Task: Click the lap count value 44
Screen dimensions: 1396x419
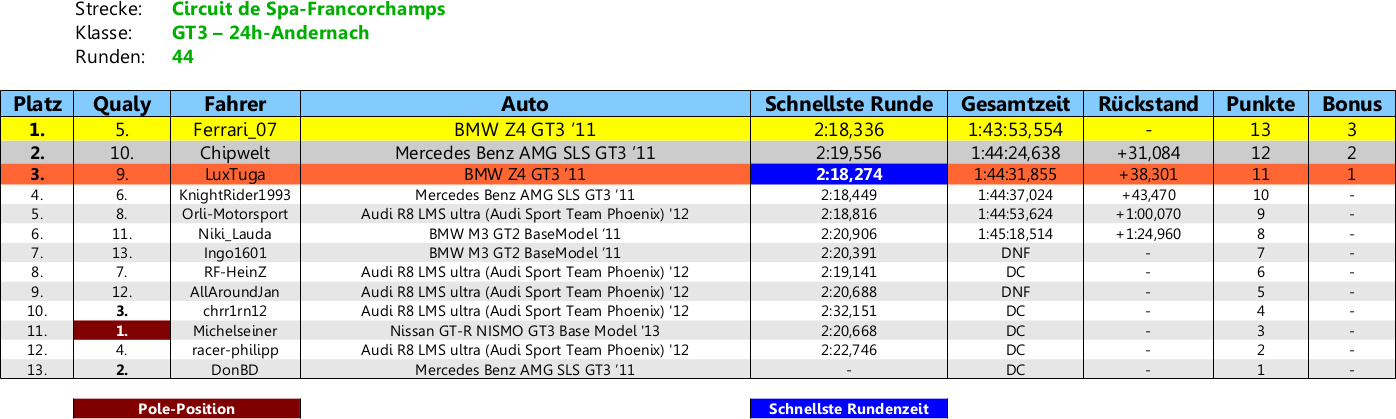Action: [183, 57]
